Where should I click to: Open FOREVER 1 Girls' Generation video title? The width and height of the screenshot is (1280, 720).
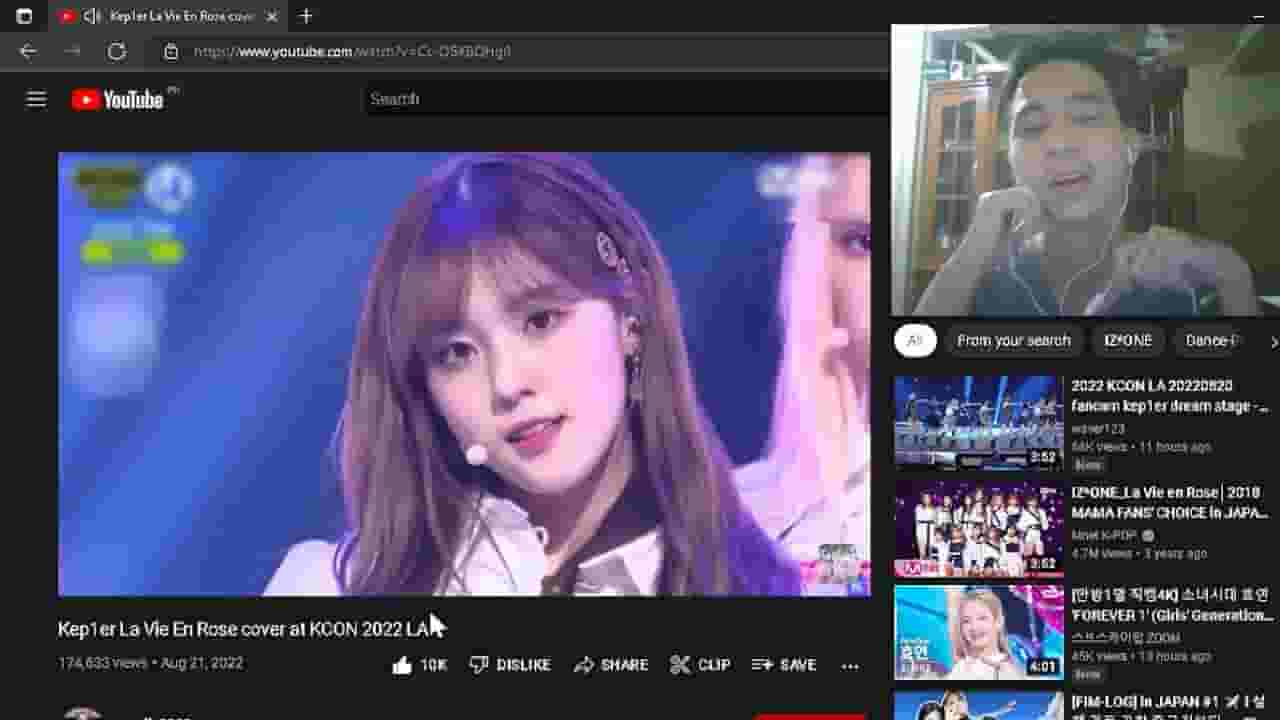(x=1172, y=606)
